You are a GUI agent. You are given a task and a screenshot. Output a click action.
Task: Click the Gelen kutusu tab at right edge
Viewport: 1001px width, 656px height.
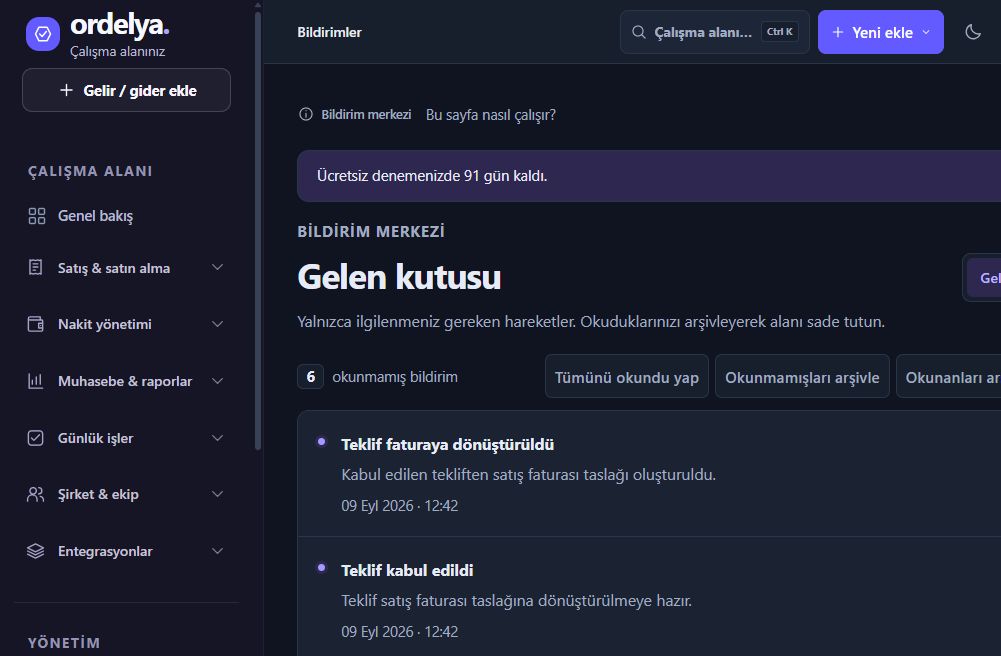pos(984,278)
